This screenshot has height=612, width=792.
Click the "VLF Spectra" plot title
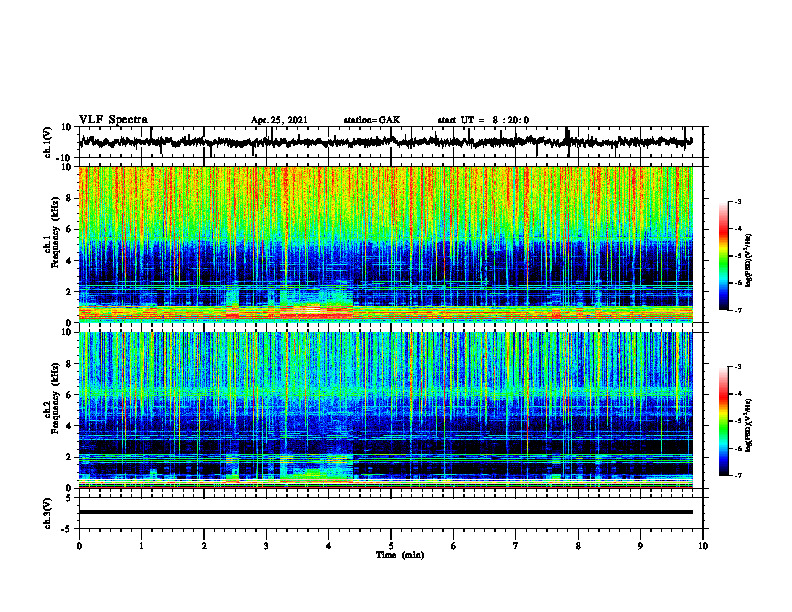coord(113,120)
